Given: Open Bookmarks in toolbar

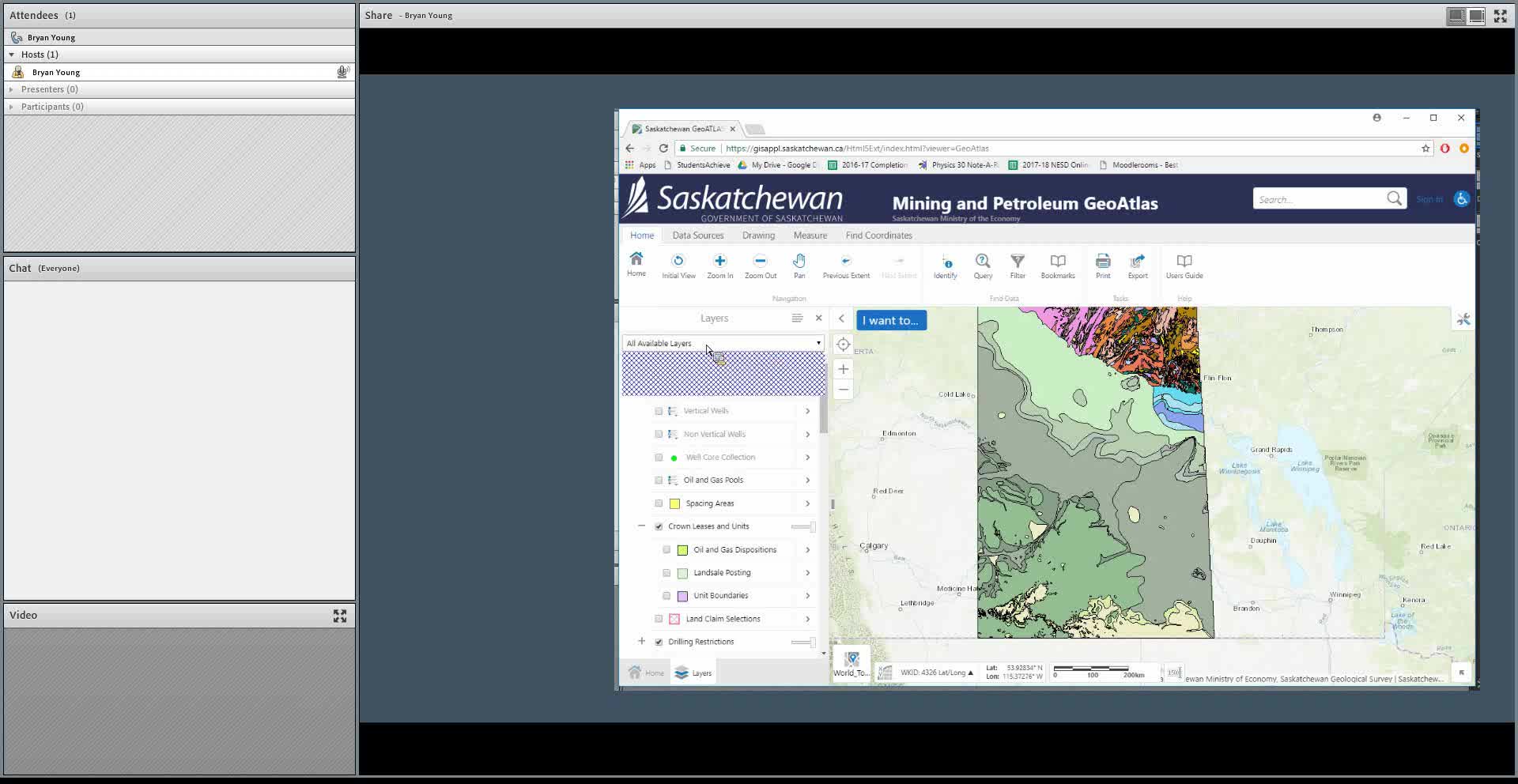Looking at the screenshot, I should pos(1058,266).
